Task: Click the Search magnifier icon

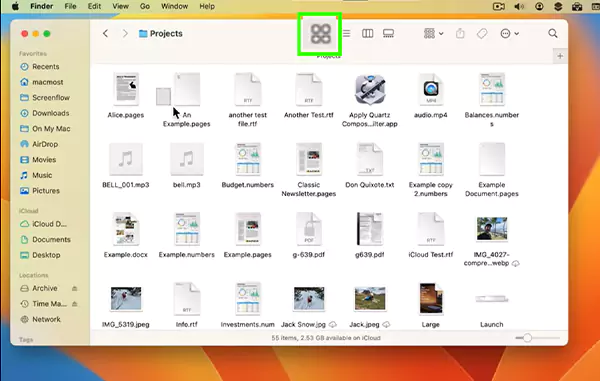Action: point(553,34)
